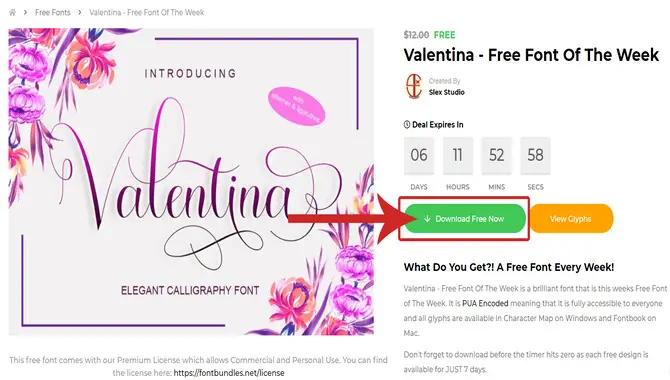The image size is (670, 380).
Task: Click the days countdown box
Action: (419, 155)
